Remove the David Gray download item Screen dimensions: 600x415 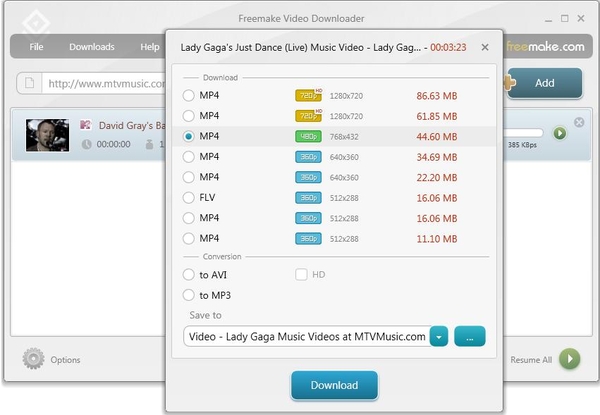579,122
